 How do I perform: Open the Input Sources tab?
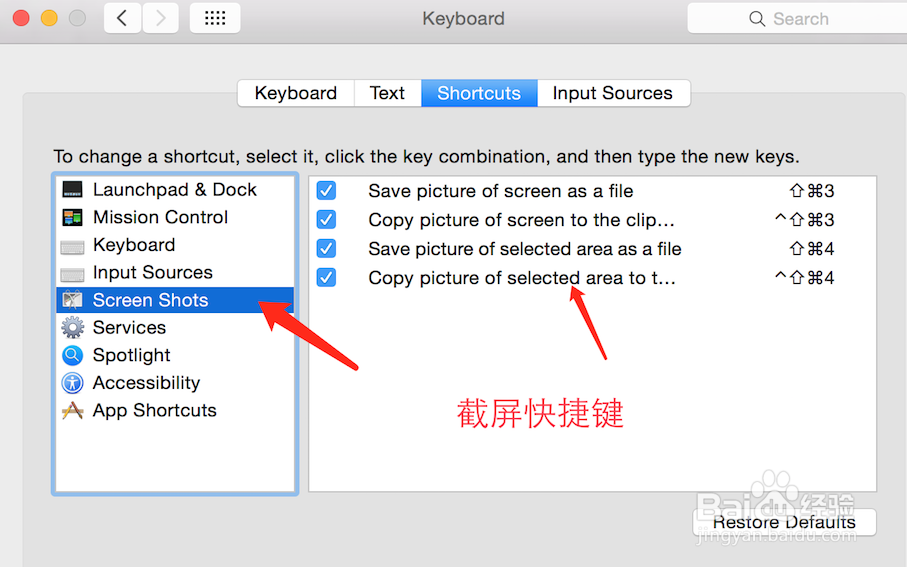(x=613, y=93)
